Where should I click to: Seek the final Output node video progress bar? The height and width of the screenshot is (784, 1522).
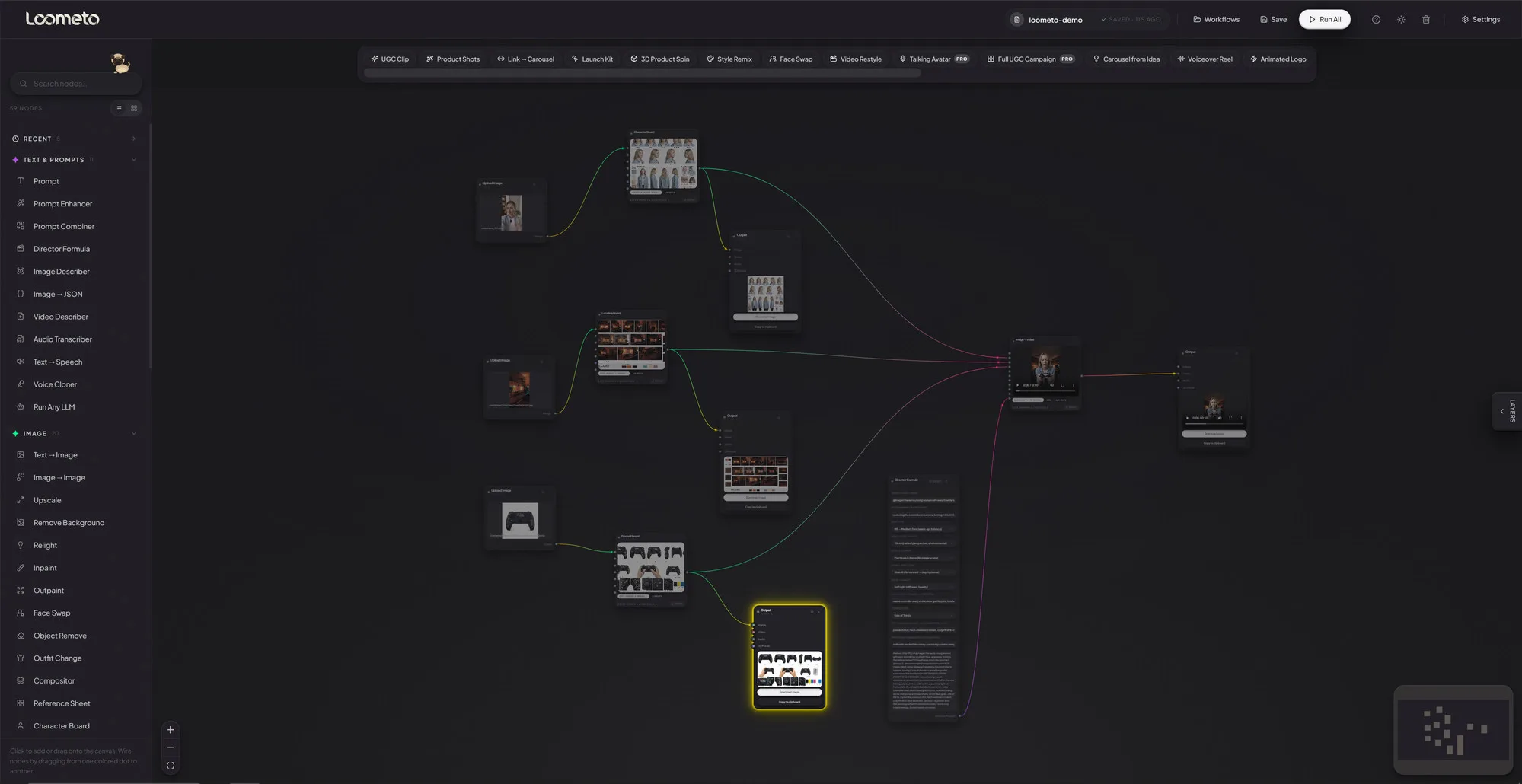click(1214, 423)
